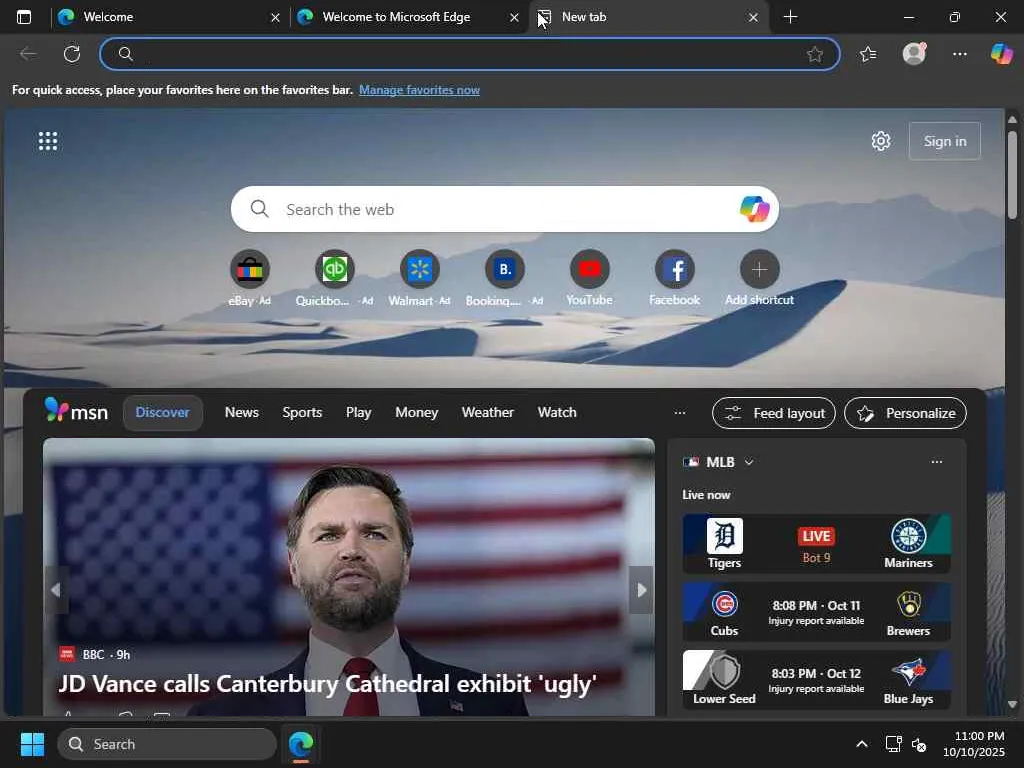Open the News feed tab
The image size is (1024, 768).
pos(242,413)
